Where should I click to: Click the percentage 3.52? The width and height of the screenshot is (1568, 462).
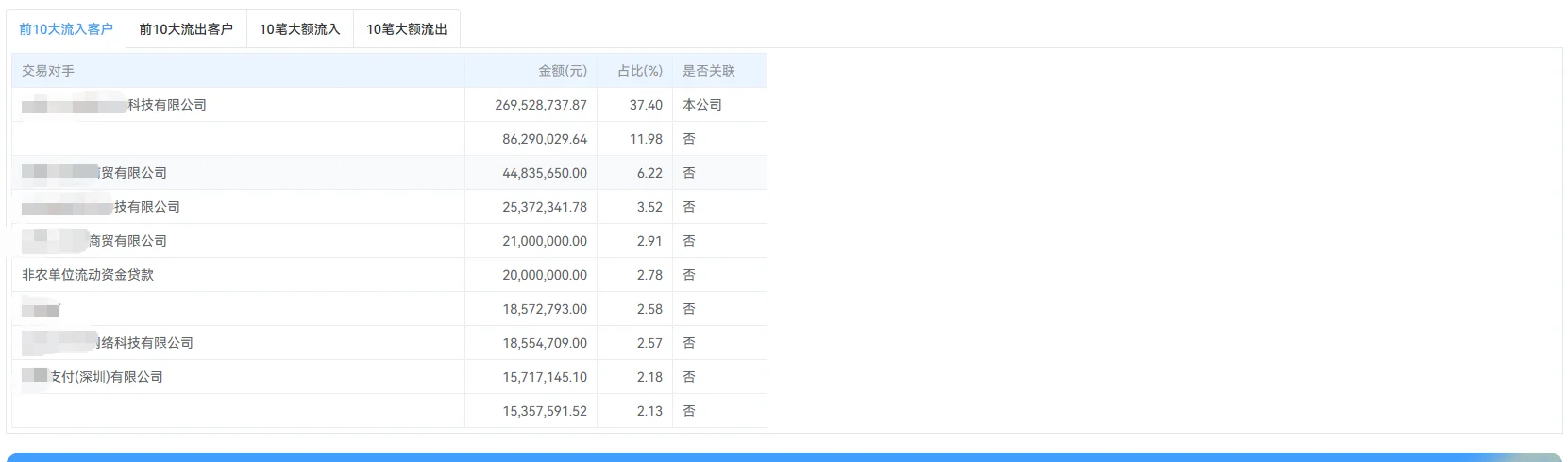649,207
